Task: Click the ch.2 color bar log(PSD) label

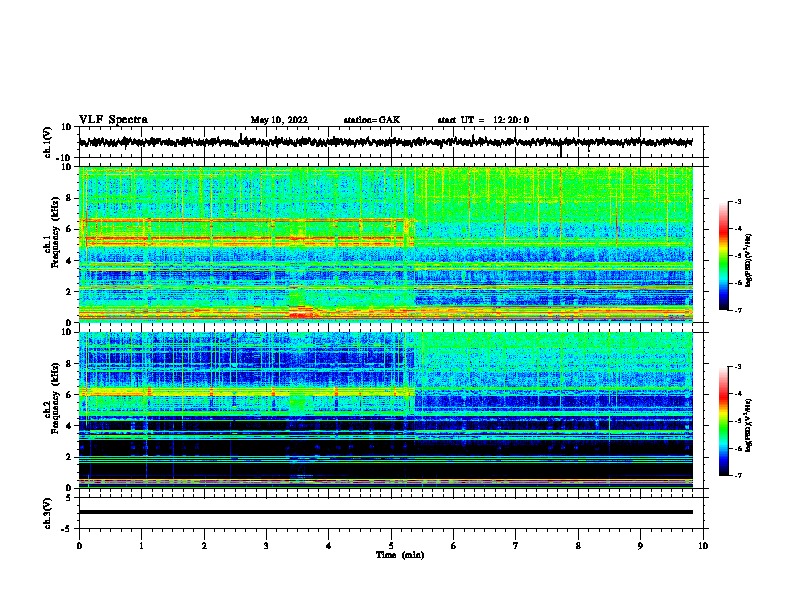Action: [x=749, y=425]
